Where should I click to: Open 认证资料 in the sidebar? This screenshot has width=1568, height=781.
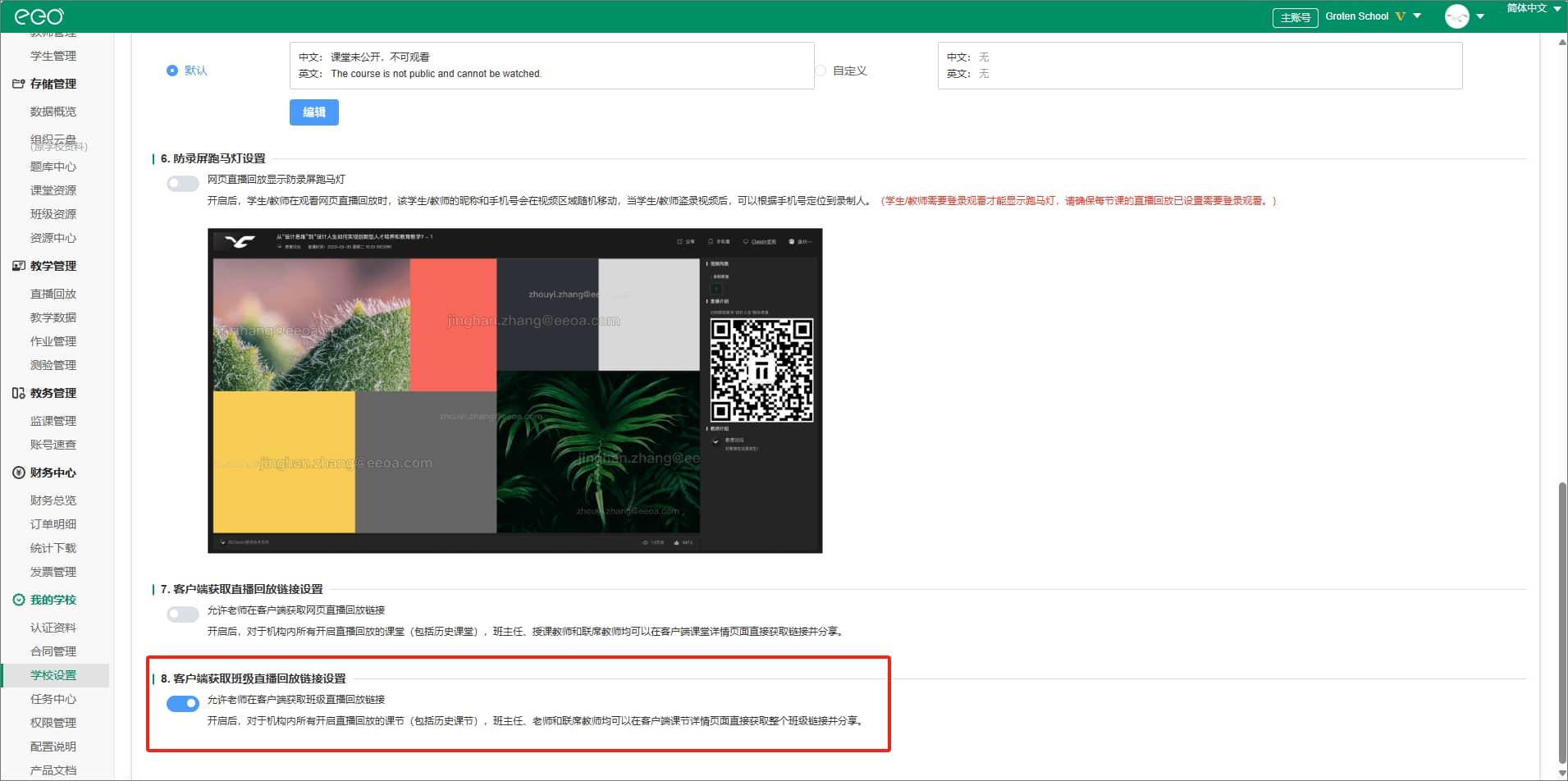click(53, 628)
